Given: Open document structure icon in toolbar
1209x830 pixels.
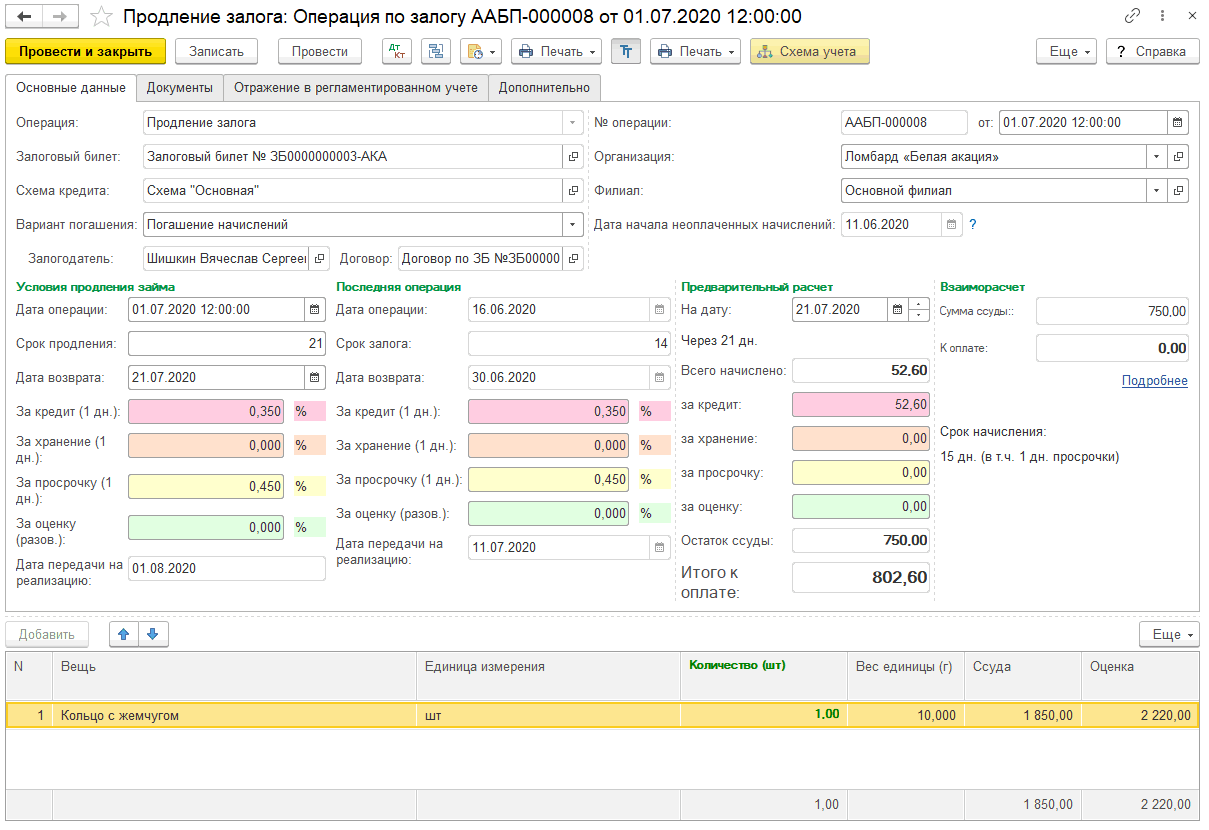Looking at the screenshot, I should click(x=436, y=51).
